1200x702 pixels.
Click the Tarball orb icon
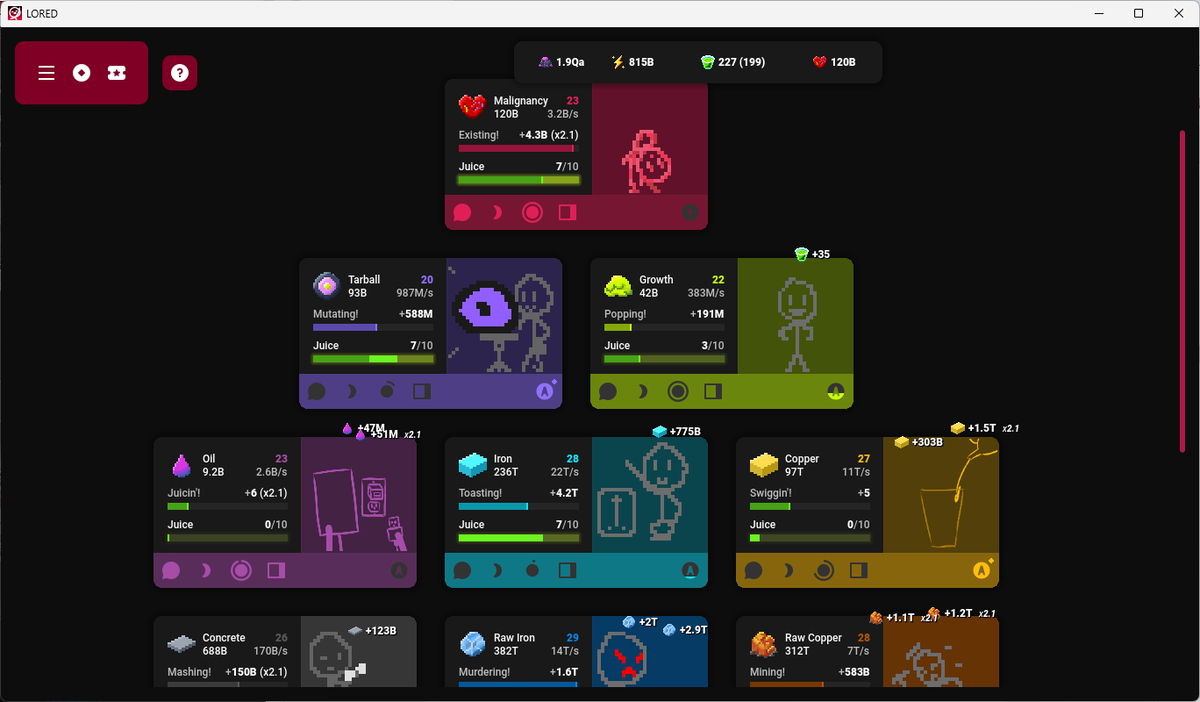coord(326,285)
